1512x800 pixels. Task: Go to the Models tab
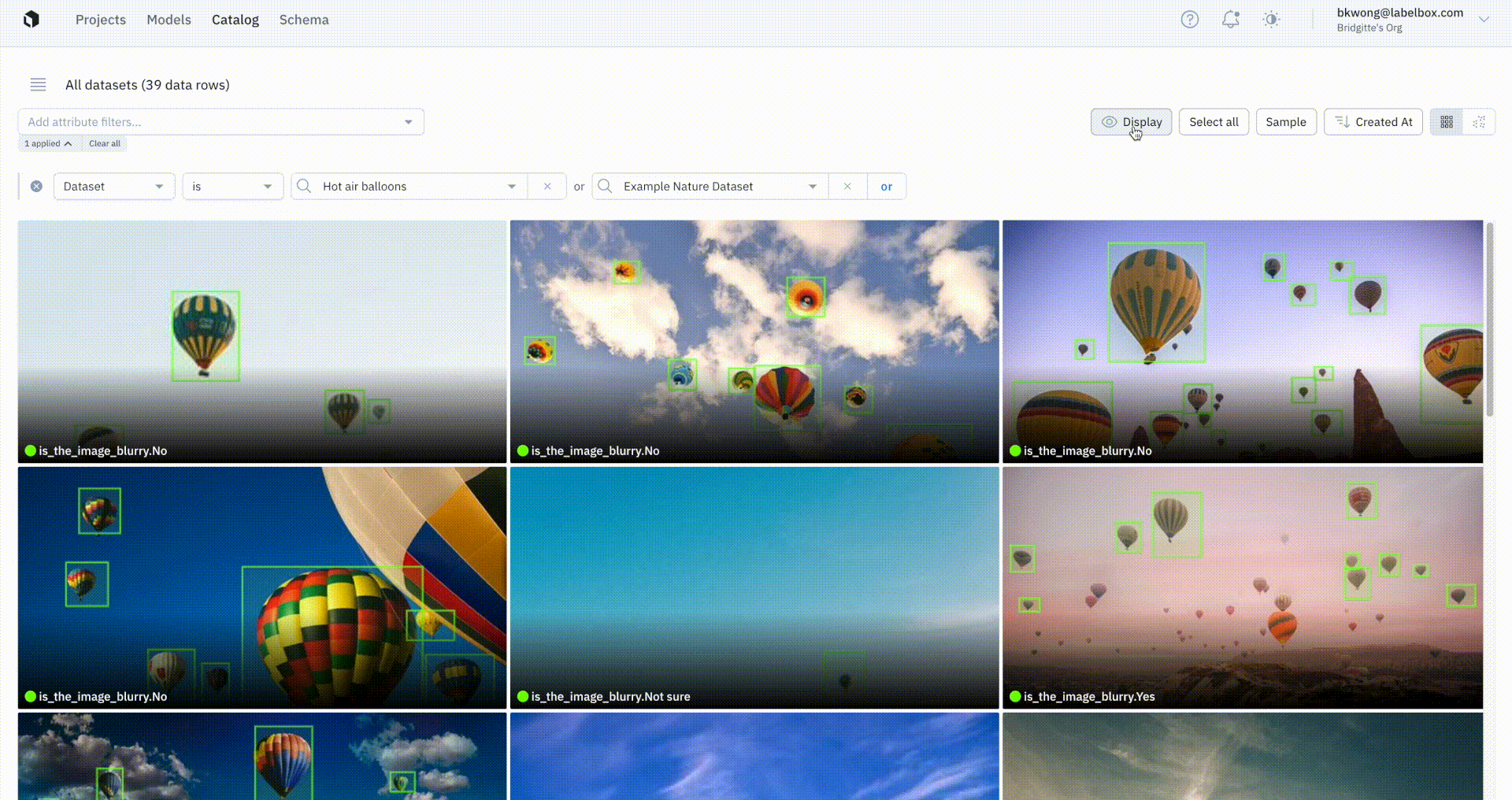click(169, 20)
